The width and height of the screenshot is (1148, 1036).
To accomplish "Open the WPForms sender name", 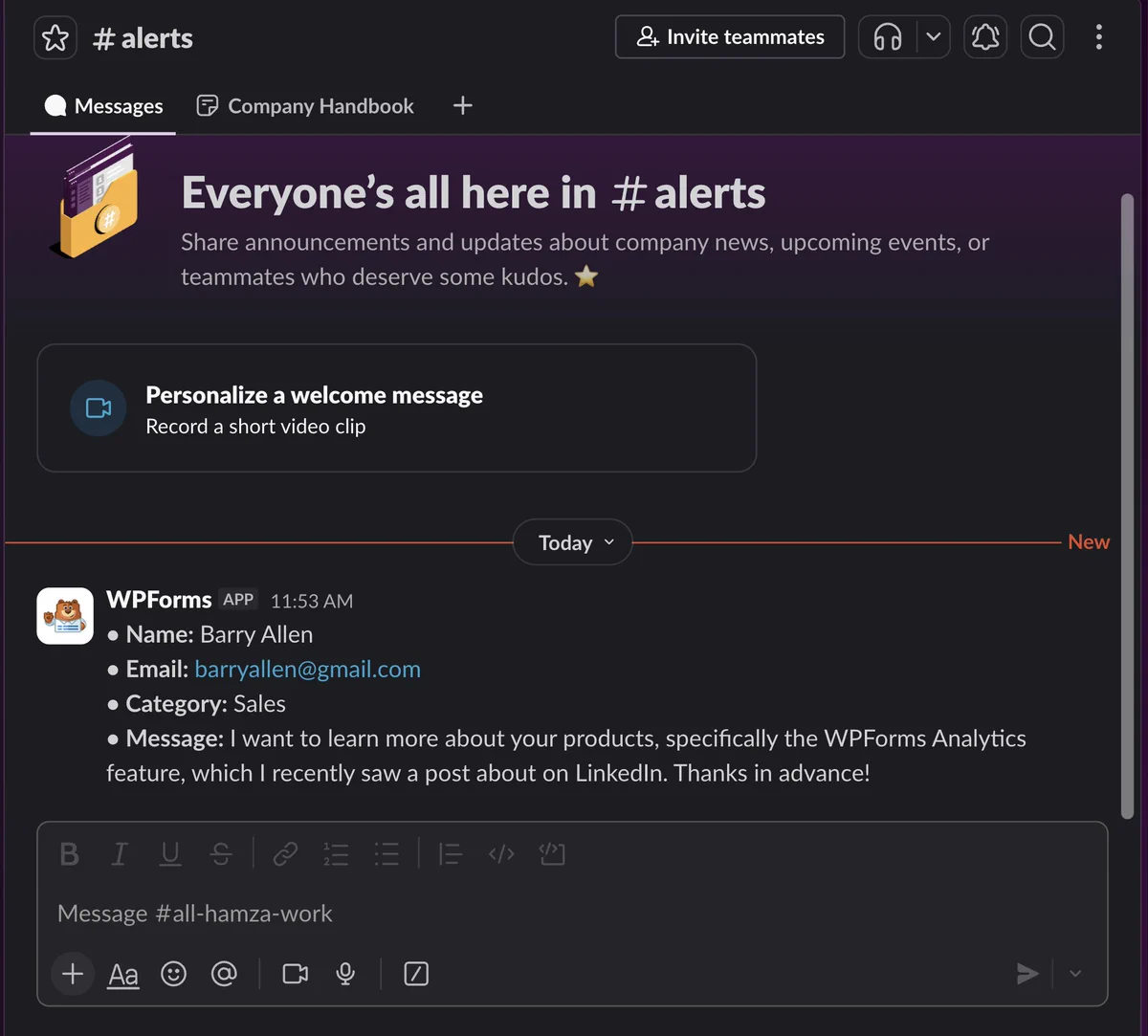I will pos(159,600).
